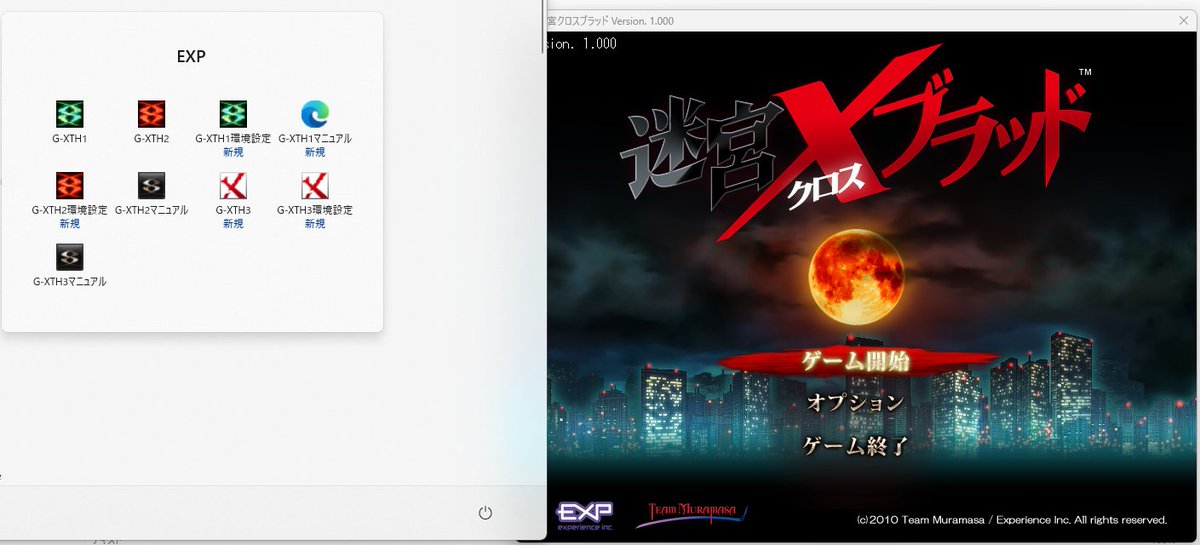This screenshot has width=1200, height=545.
Task: Launch the G-XTH3 game icon
Action: coord(233,186)
